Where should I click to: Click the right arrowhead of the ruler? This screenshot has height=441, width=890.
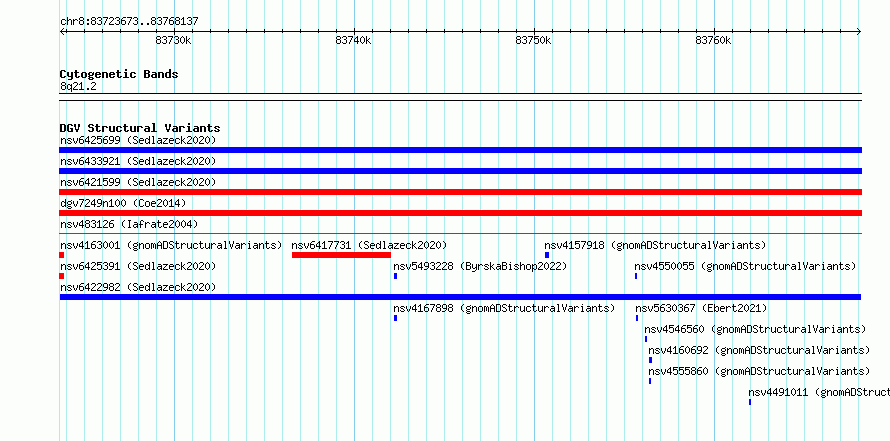[859, 32]
